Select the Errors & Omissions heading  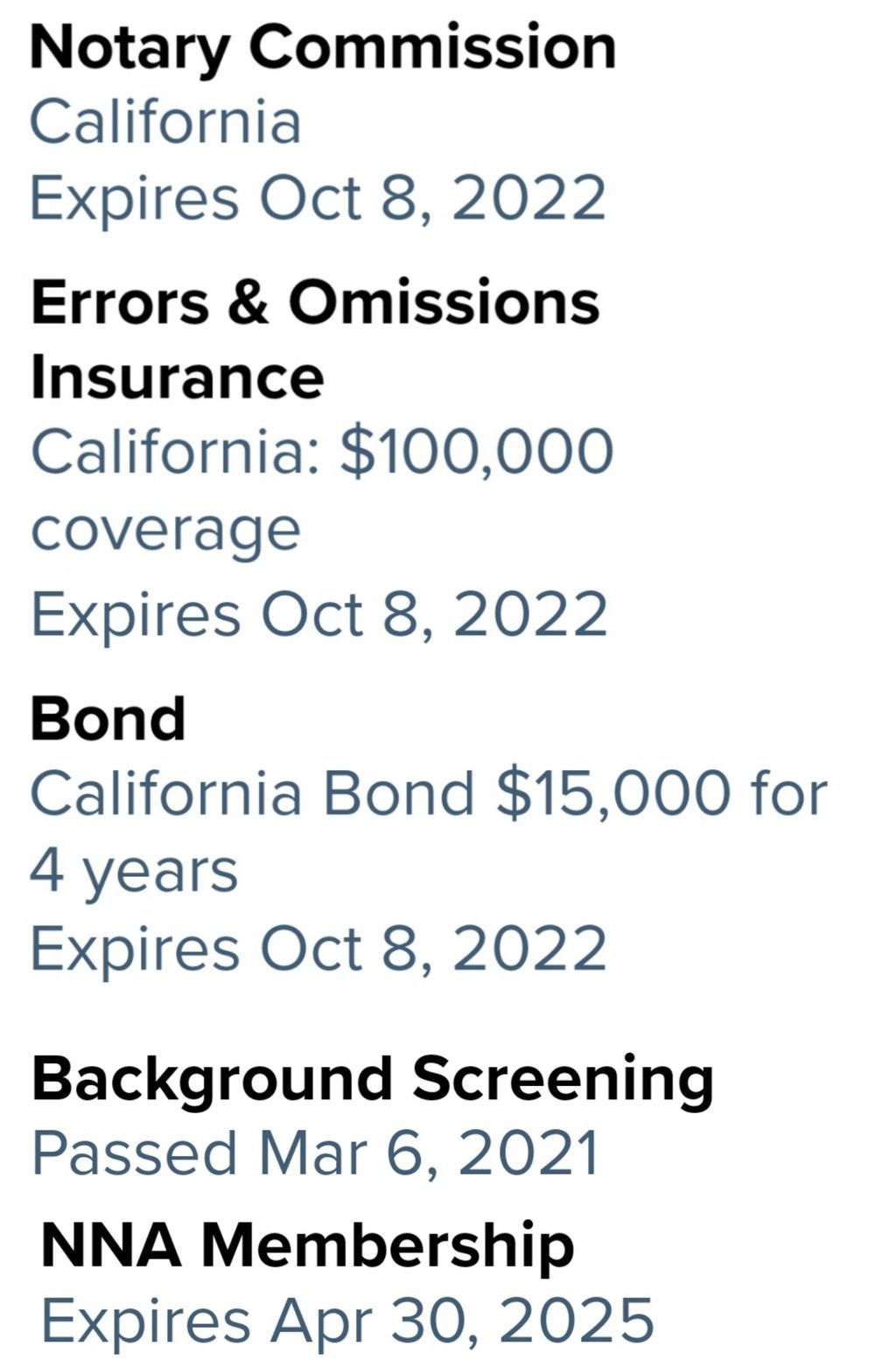click(x=315, y=302)
